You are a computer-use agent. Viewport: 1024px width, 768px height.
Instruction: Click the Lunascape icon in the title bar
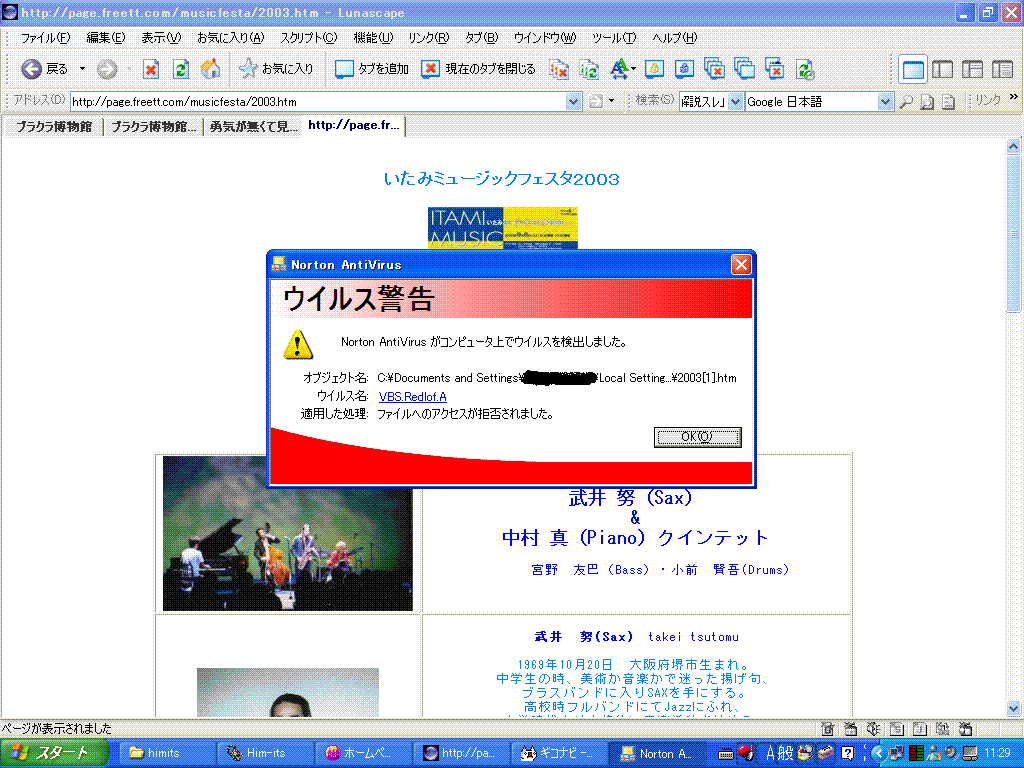click(9, 12)
